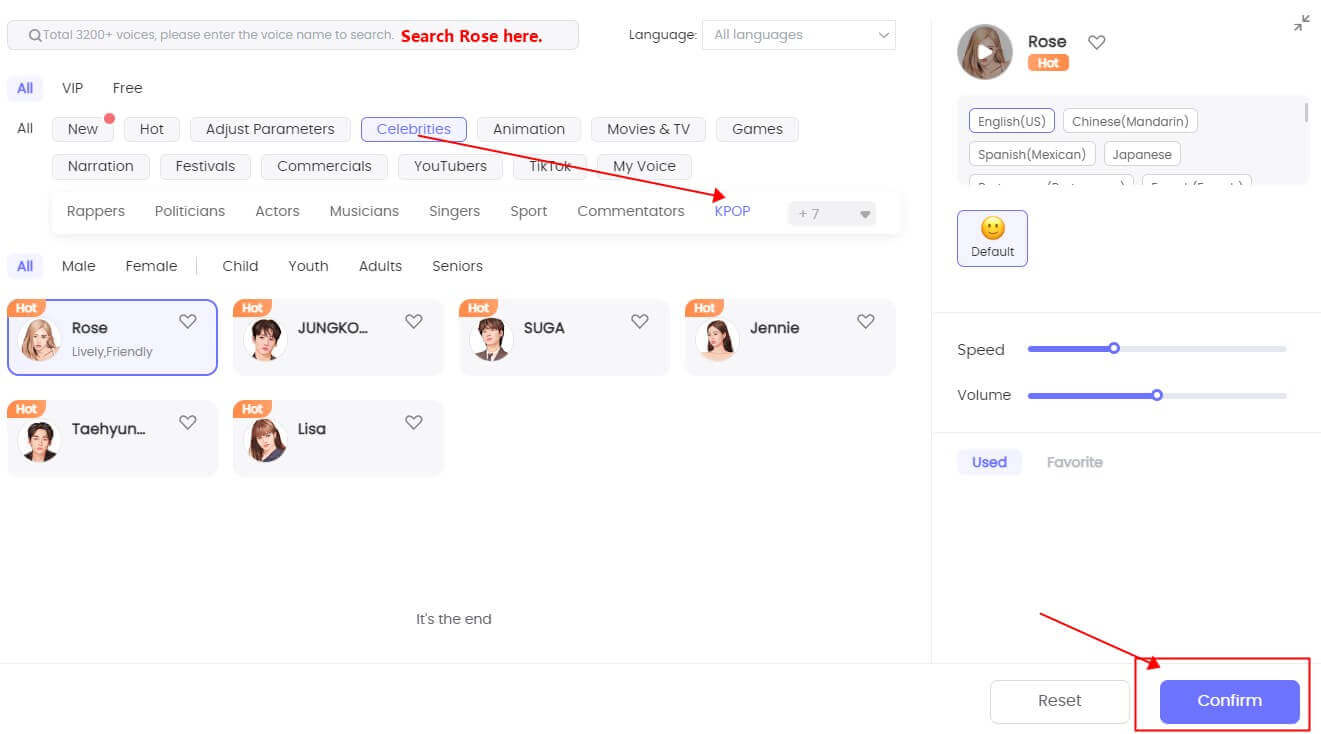Favorite the SUGA voice card heart
Screen dimensions: 1321x734
point(640,321)
